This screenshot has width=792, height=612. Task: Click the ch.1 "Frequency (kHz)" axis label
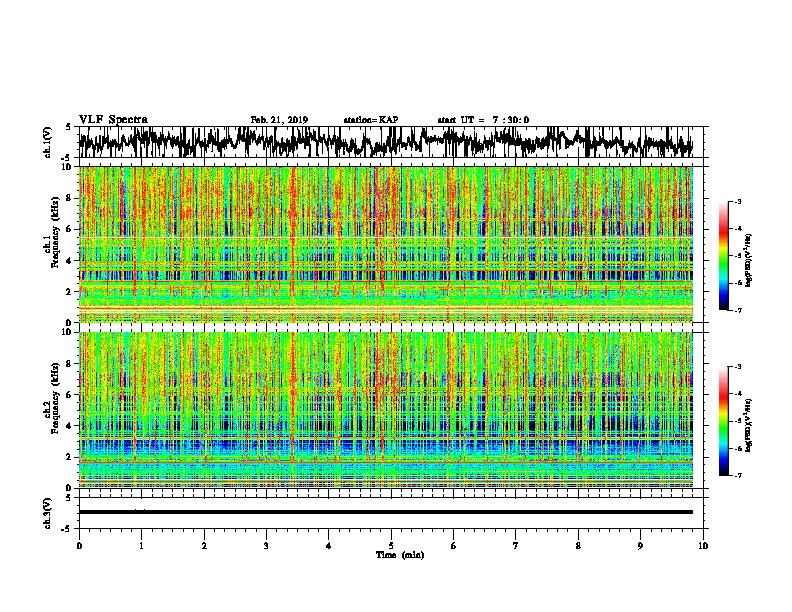[x=55, y=232]
